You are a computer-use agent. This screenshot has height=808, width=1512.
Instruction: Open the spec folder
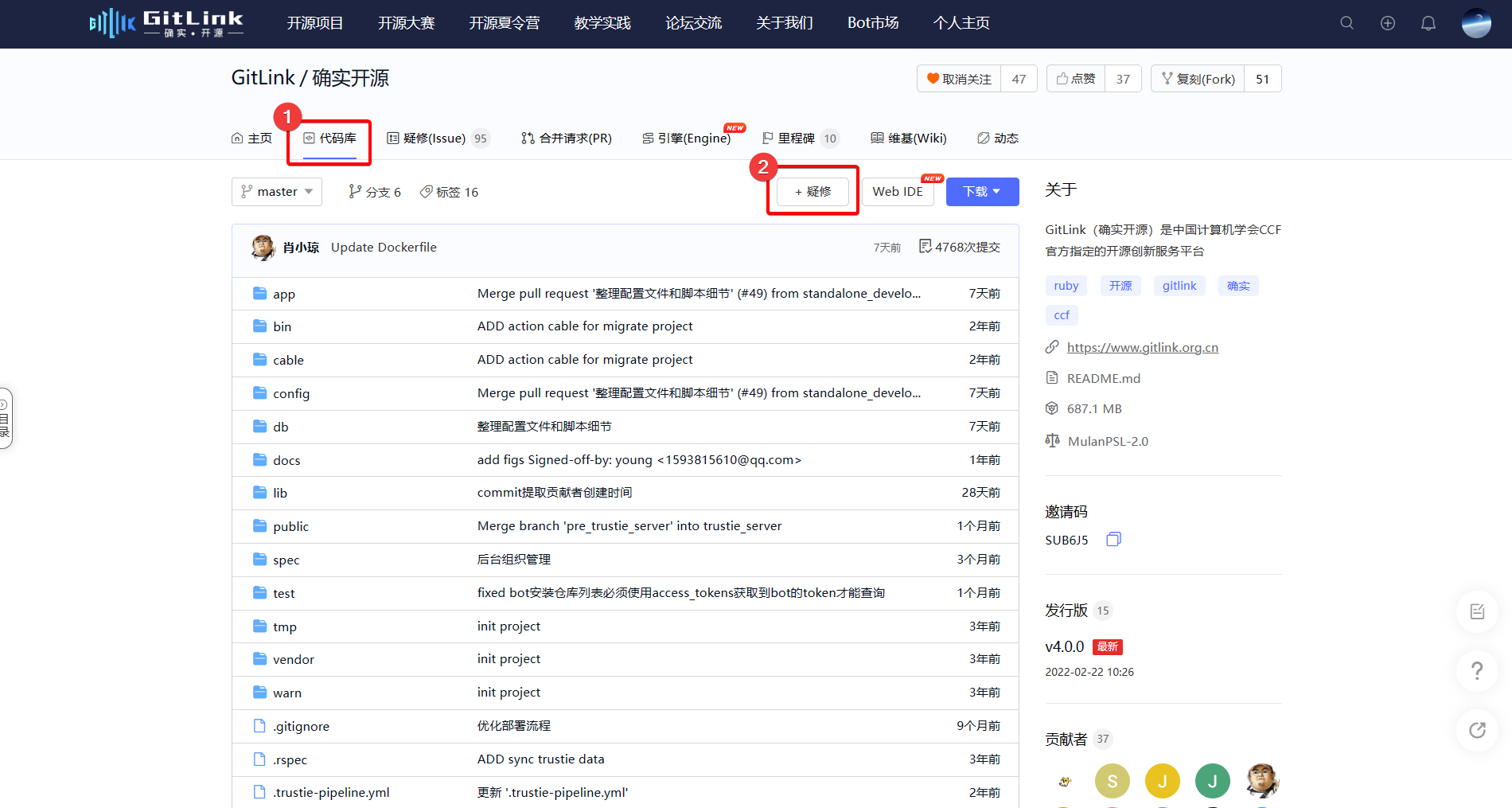[286, 560]
